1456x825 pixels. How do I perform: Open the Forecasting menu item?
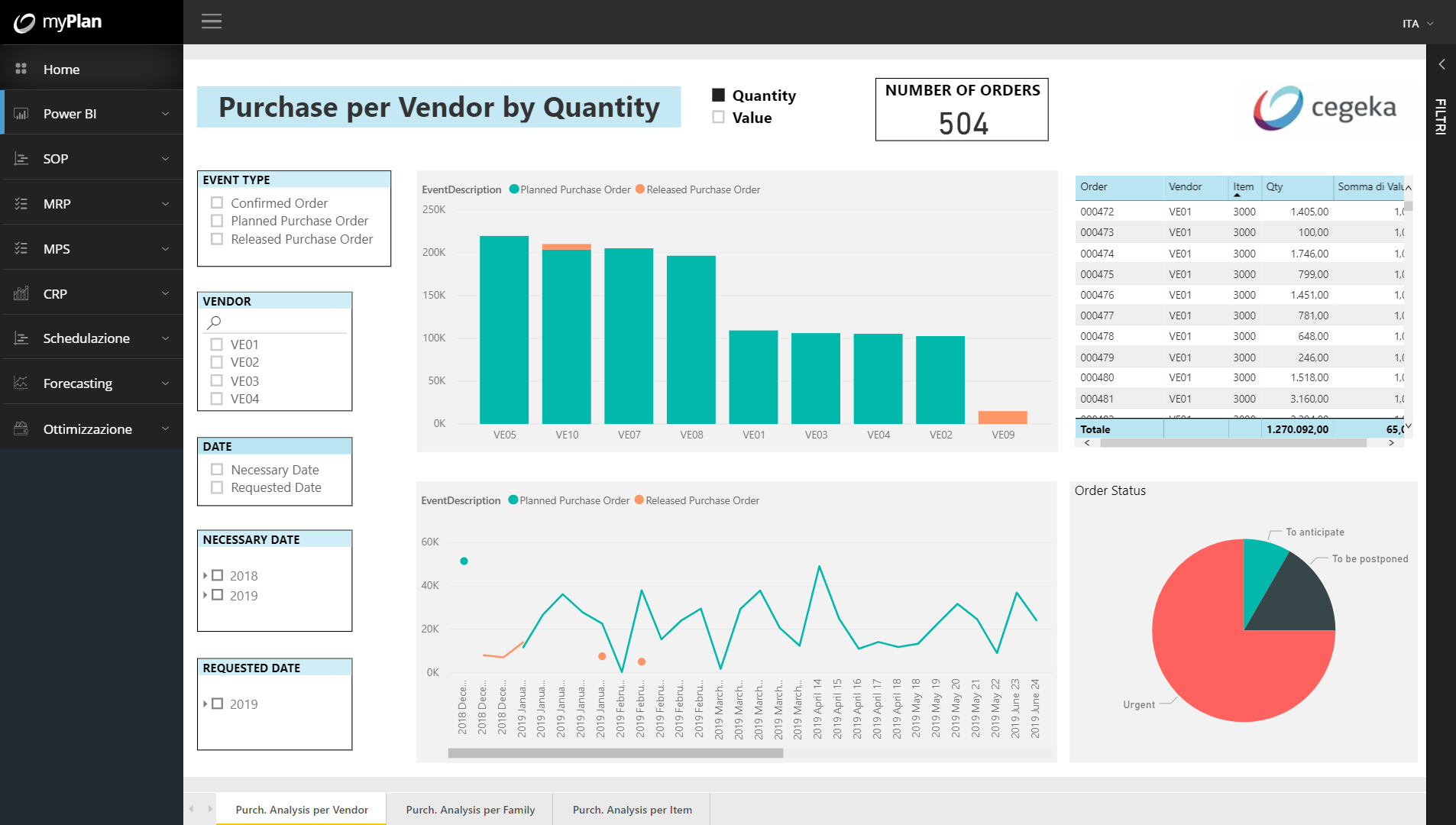(x=92, y=383)
